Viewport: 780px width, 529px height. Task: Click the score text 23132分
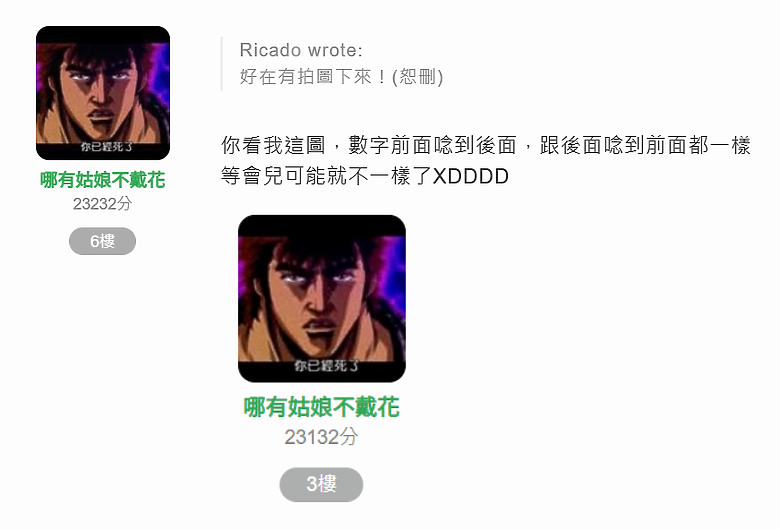tap(321, 437)
